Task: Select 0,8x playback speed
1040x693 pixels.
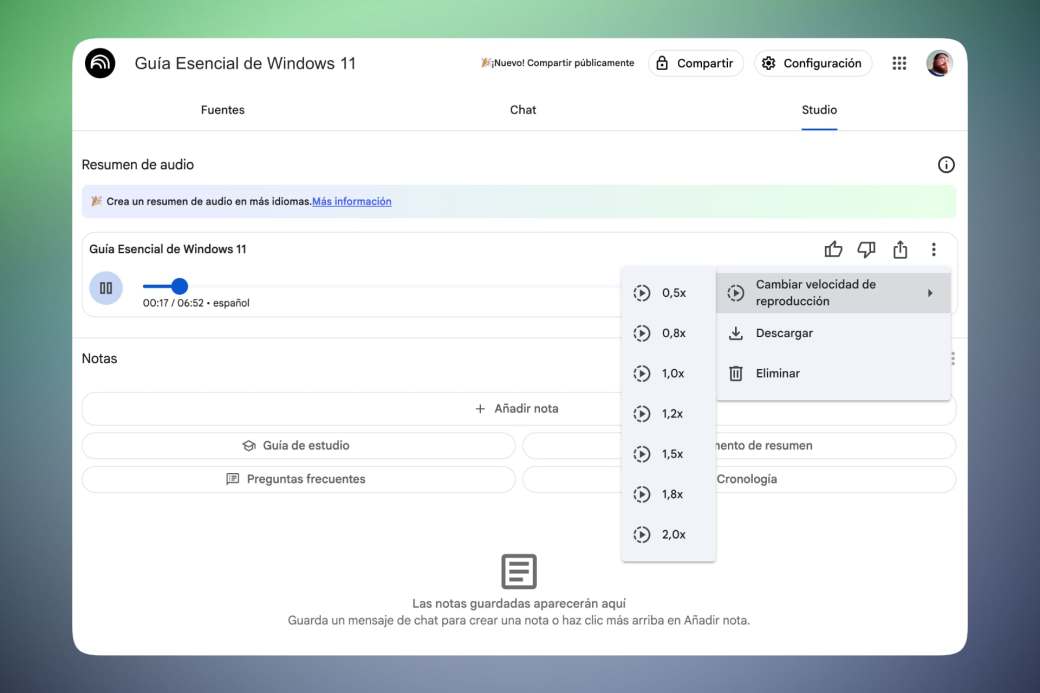Action: (x=668, y=333)
